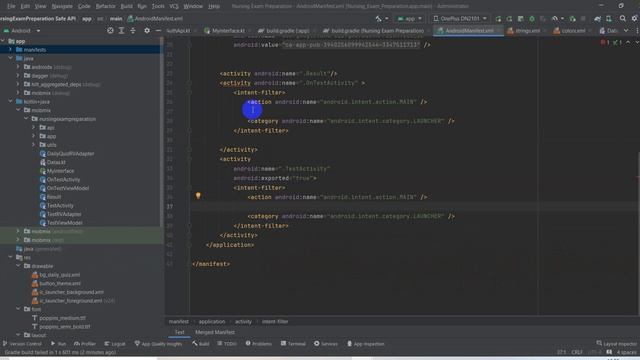This screenshot has width=640, height=360.
Task: Select bg_daily_quiz.xml drawable file
Action: pos(56,275)
